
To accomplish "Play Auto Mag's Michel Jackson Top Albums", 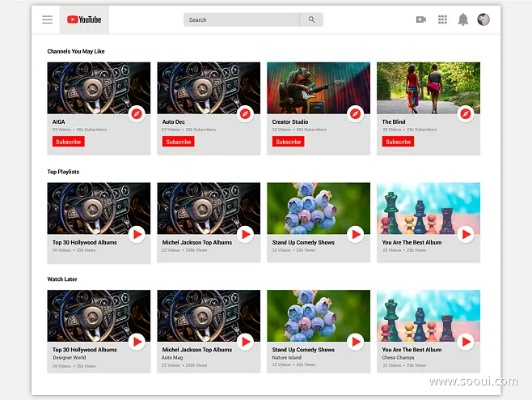I will point(245,342).
